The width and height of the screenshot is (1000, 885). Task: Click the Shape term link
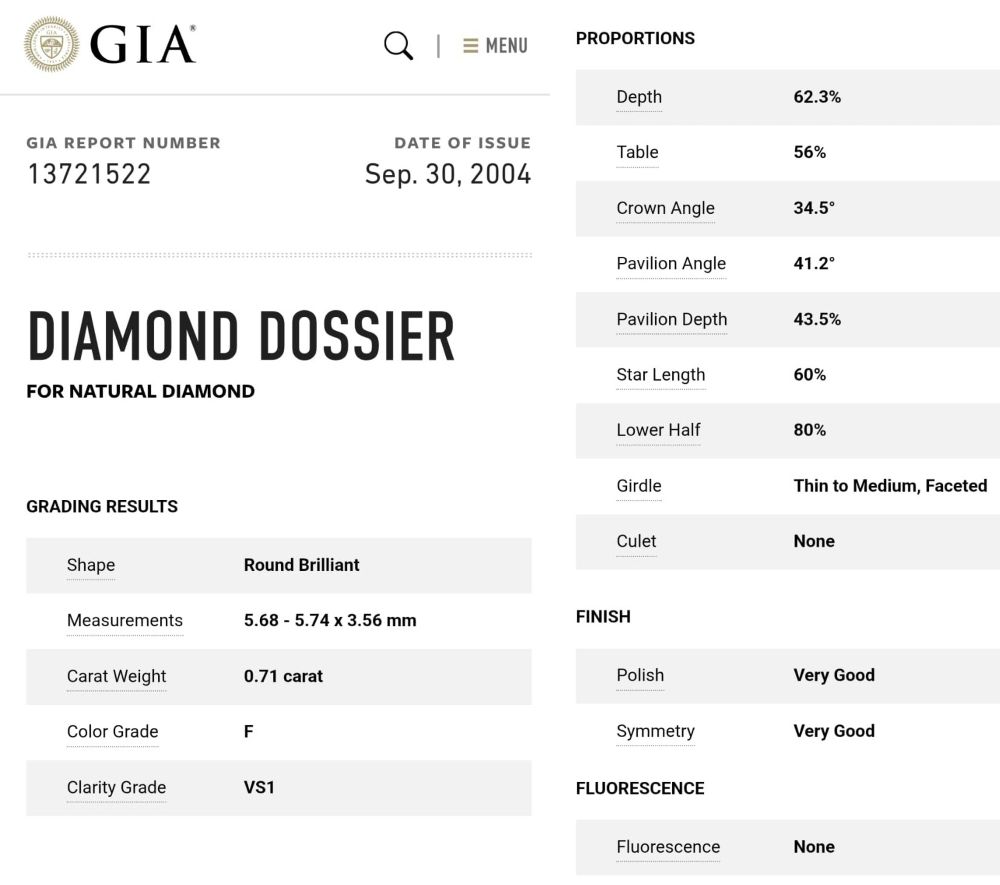[x=90, y=565]
